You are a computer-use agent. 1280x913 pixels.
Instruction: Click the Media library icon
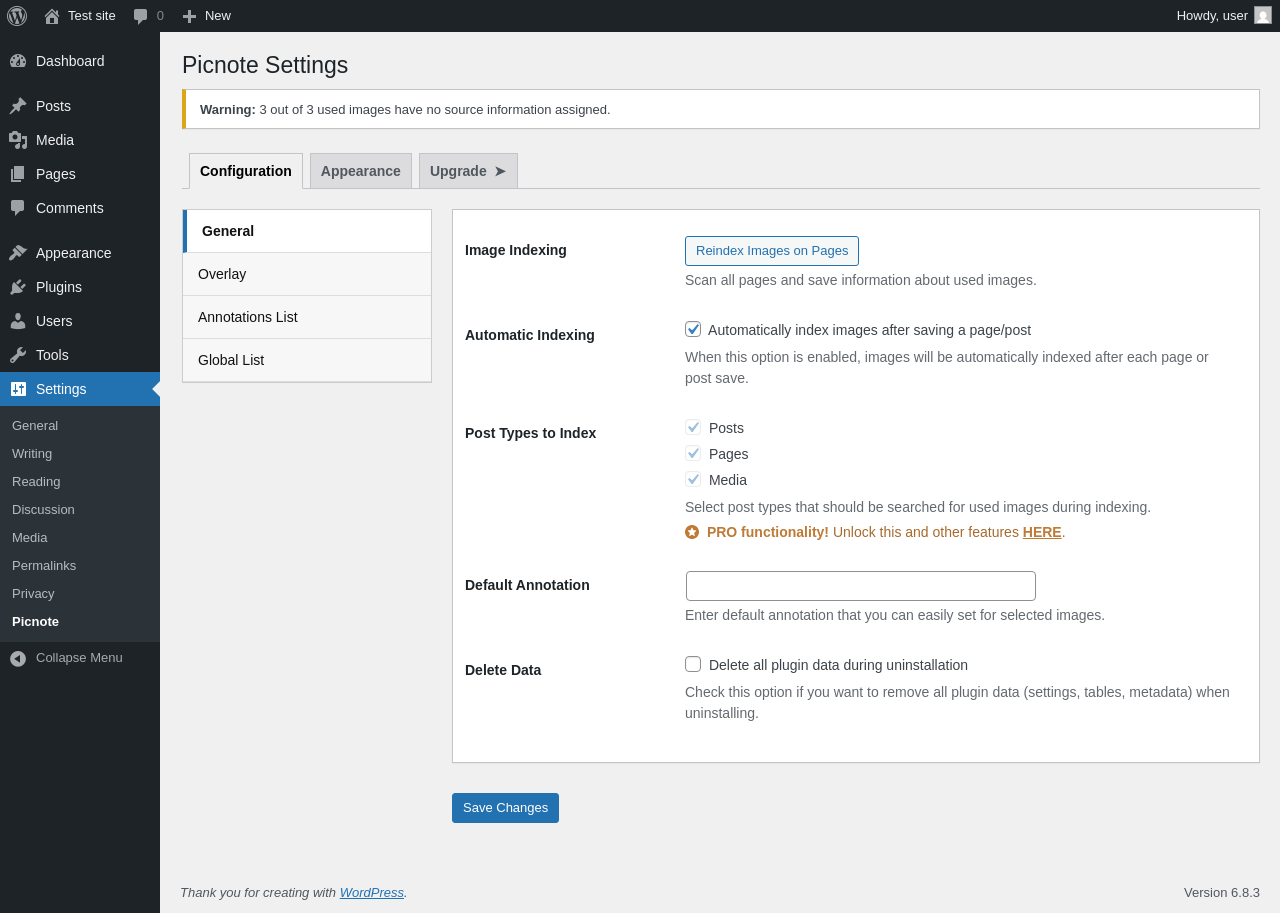[18, 140]
